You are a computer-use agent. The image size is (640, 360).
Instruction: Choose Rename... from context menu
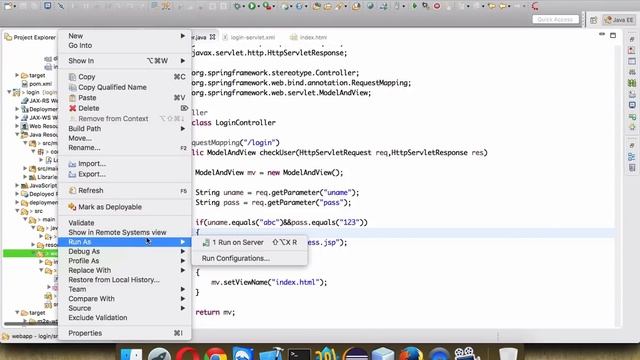coord(124,148)
